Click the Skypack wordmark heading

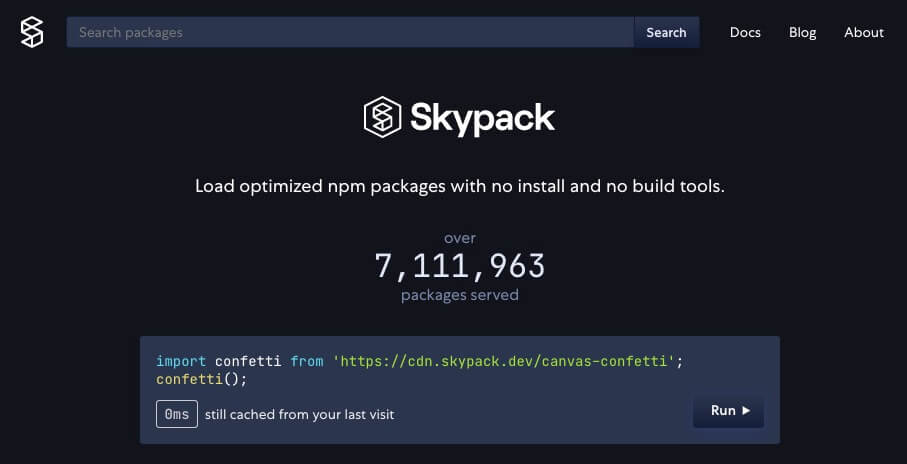click(x=482, y=117)
